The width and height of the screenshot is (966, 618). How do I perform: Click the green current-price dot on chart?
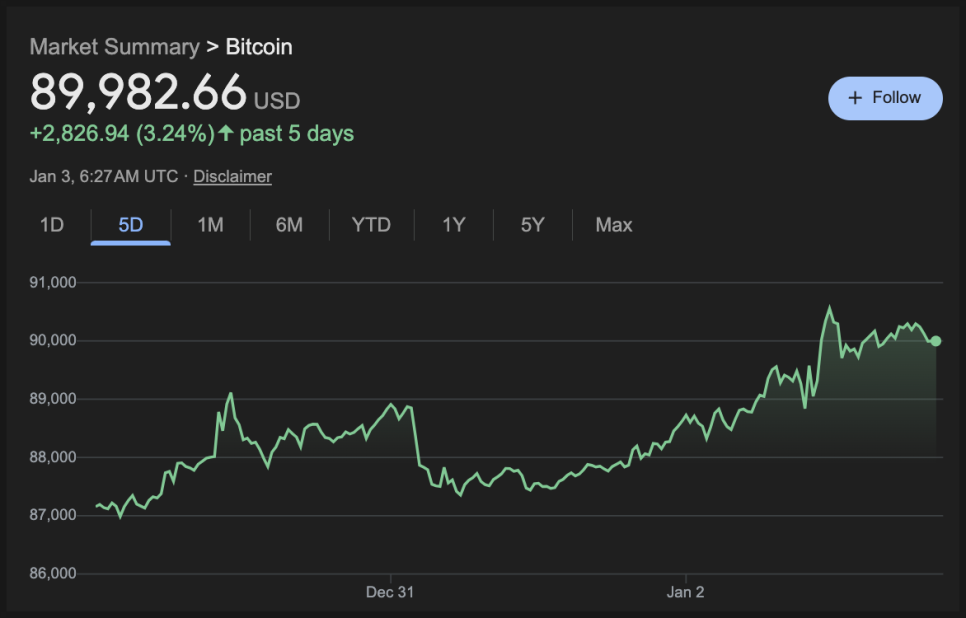pos(935,341)
